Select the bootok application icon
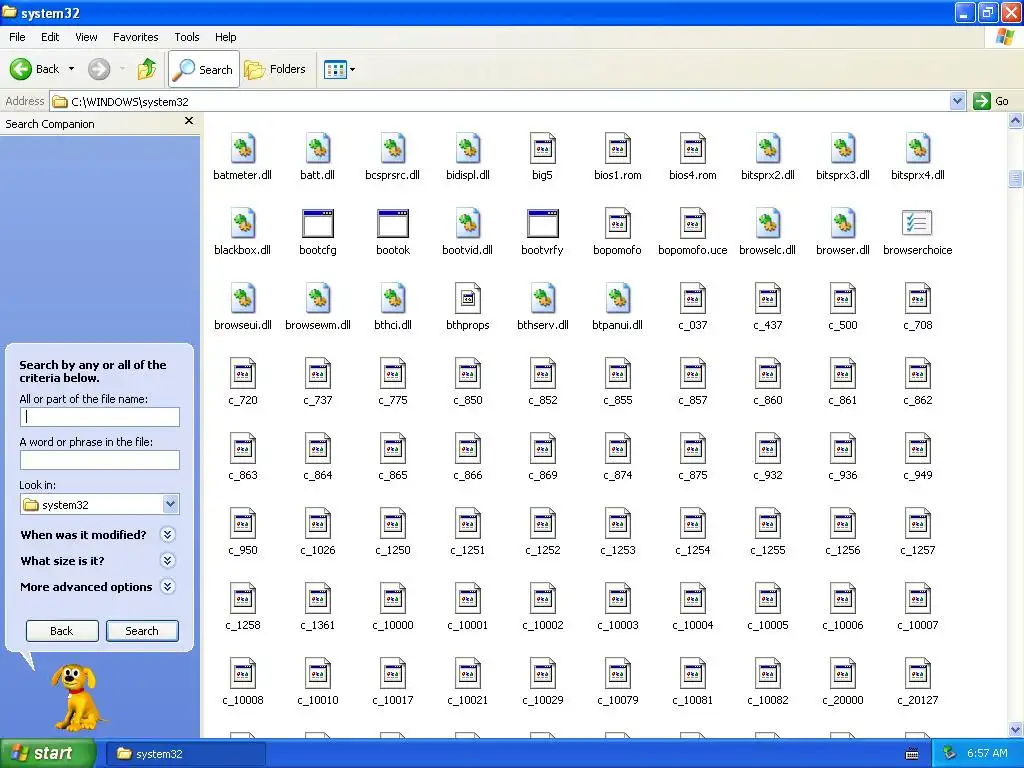The width and height of the screenshot is (1024, 768). (x=392, y=223)
